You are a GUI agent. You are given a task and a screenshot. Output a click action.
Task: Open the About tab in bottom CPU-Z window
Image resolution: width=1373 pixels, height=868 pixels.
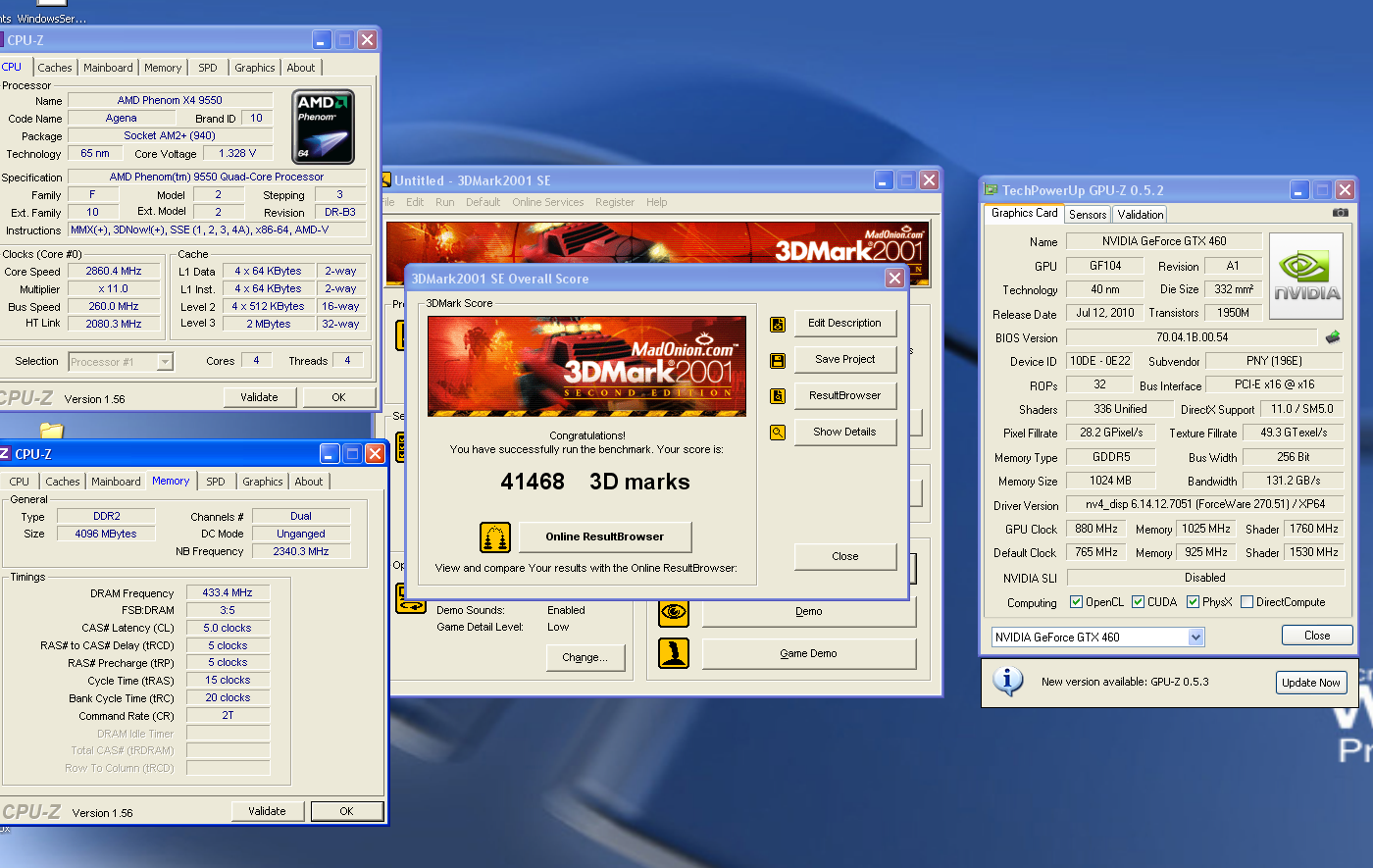[309, 482]
